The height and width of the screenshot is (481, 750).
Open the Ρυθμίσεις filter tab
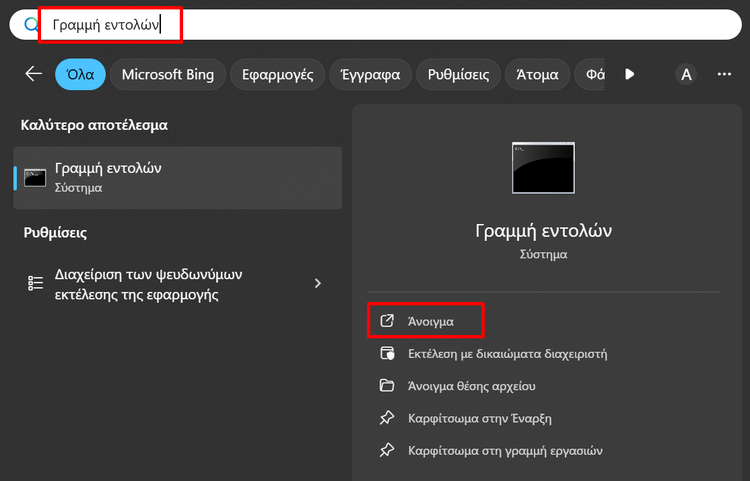coord(458,74)
